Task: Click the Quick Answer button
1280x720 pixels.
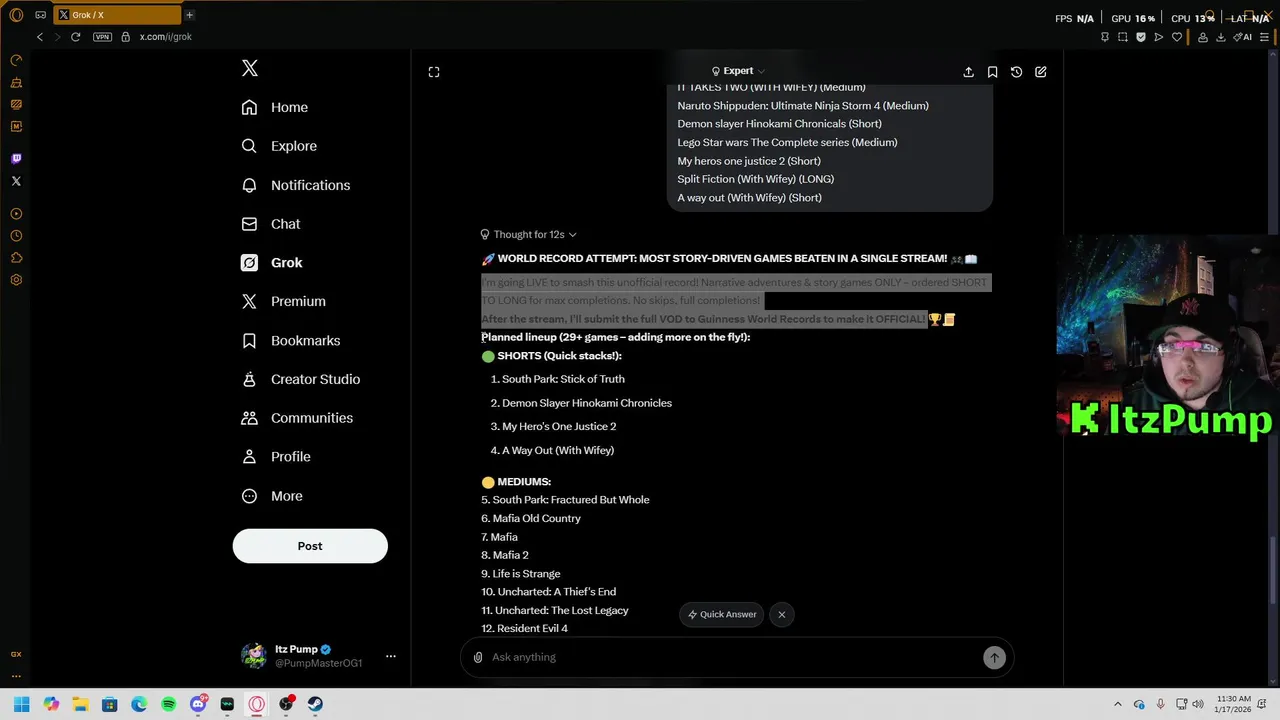Action: click(x=721, y=614)
